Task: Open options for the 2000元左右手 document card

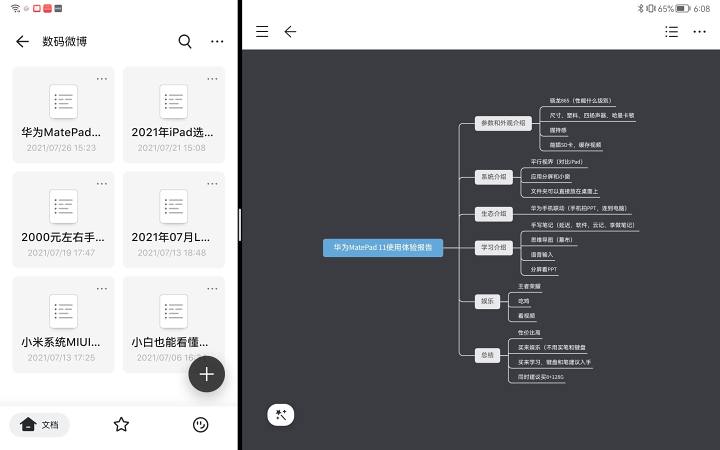Action: point(102,184)
